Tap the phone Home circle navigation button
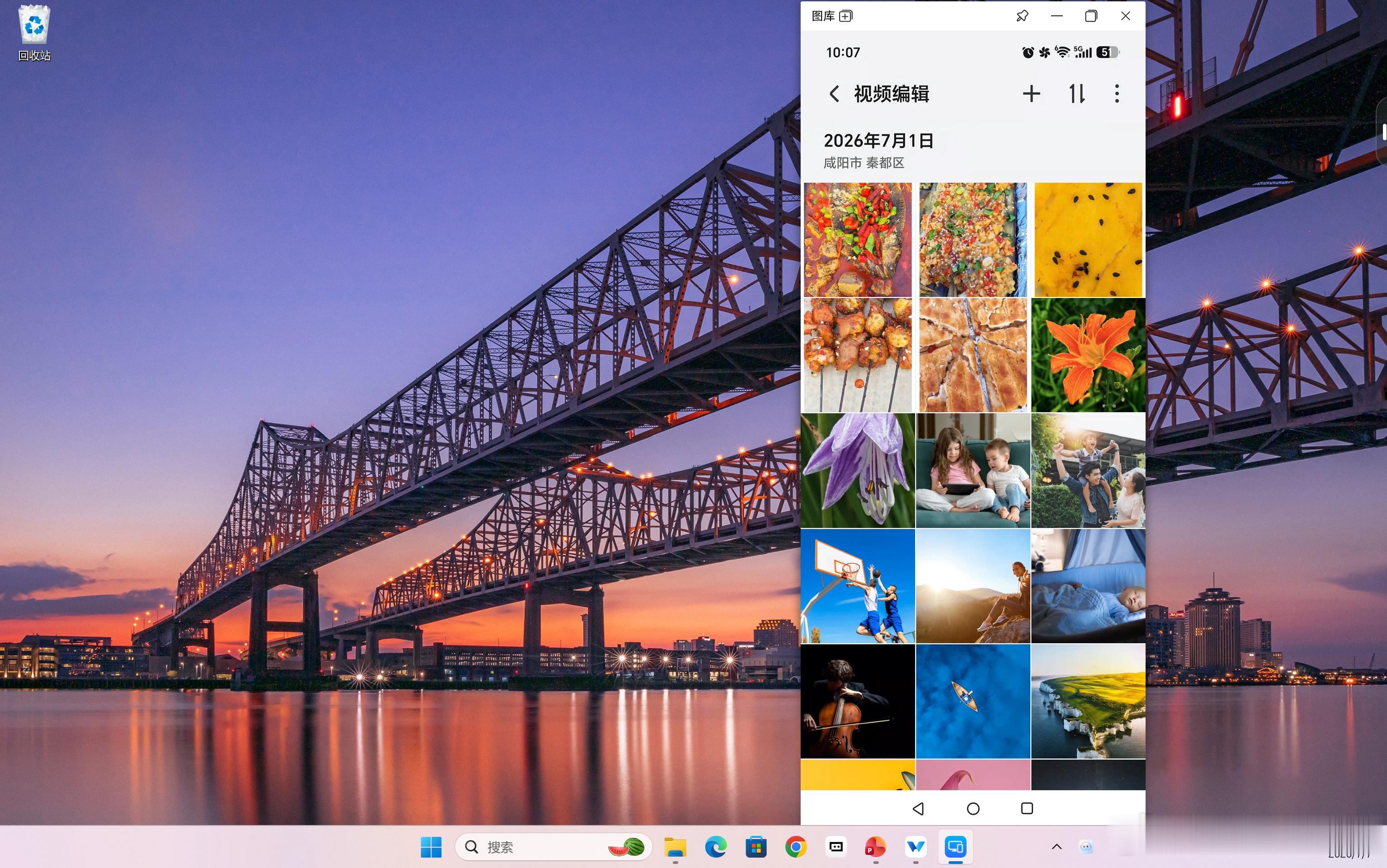The height and width of the screenshot is (868, 1387). 973,808
